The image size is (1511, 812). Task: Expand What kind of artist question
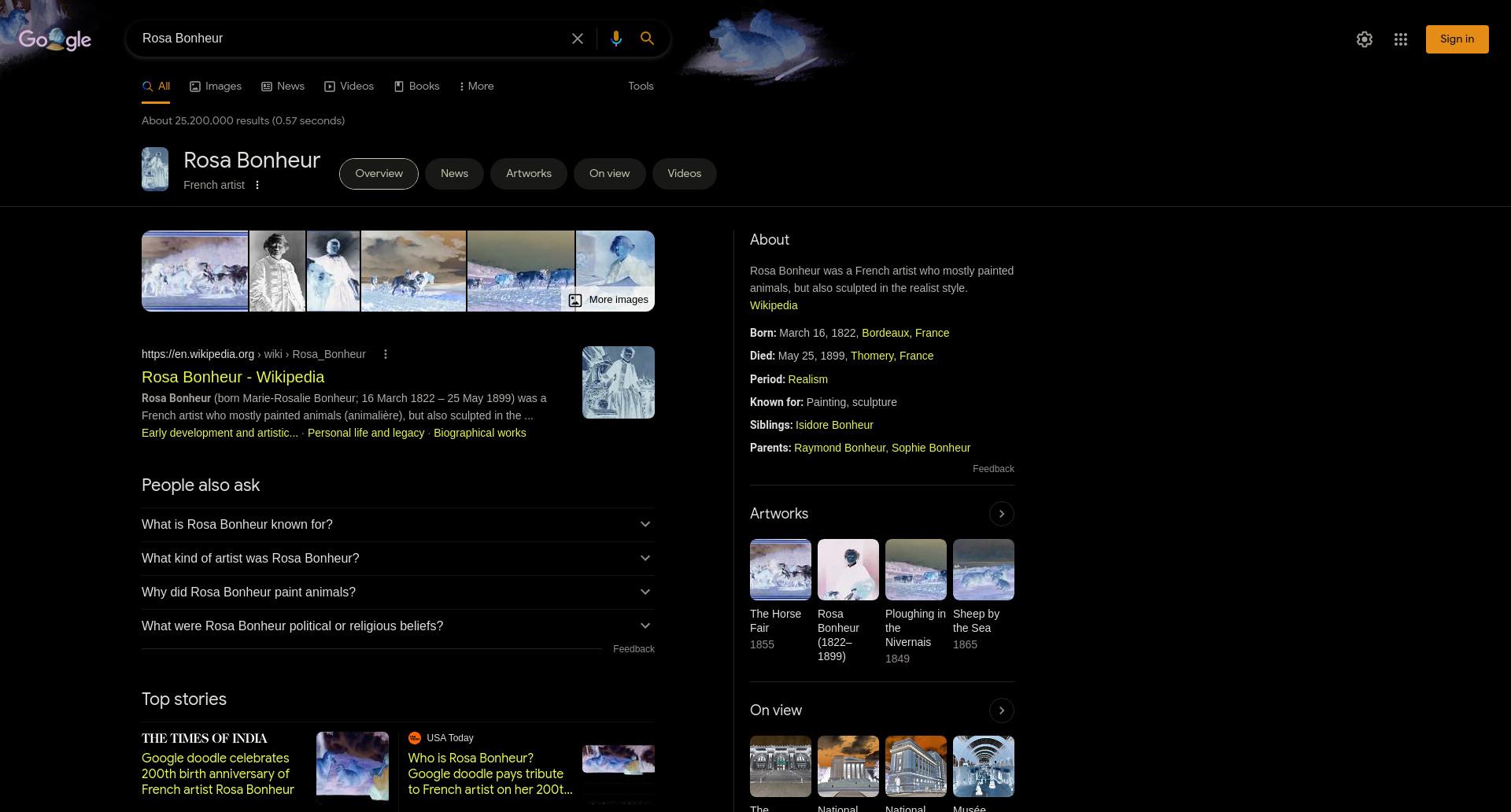click(x=398, y=559)
